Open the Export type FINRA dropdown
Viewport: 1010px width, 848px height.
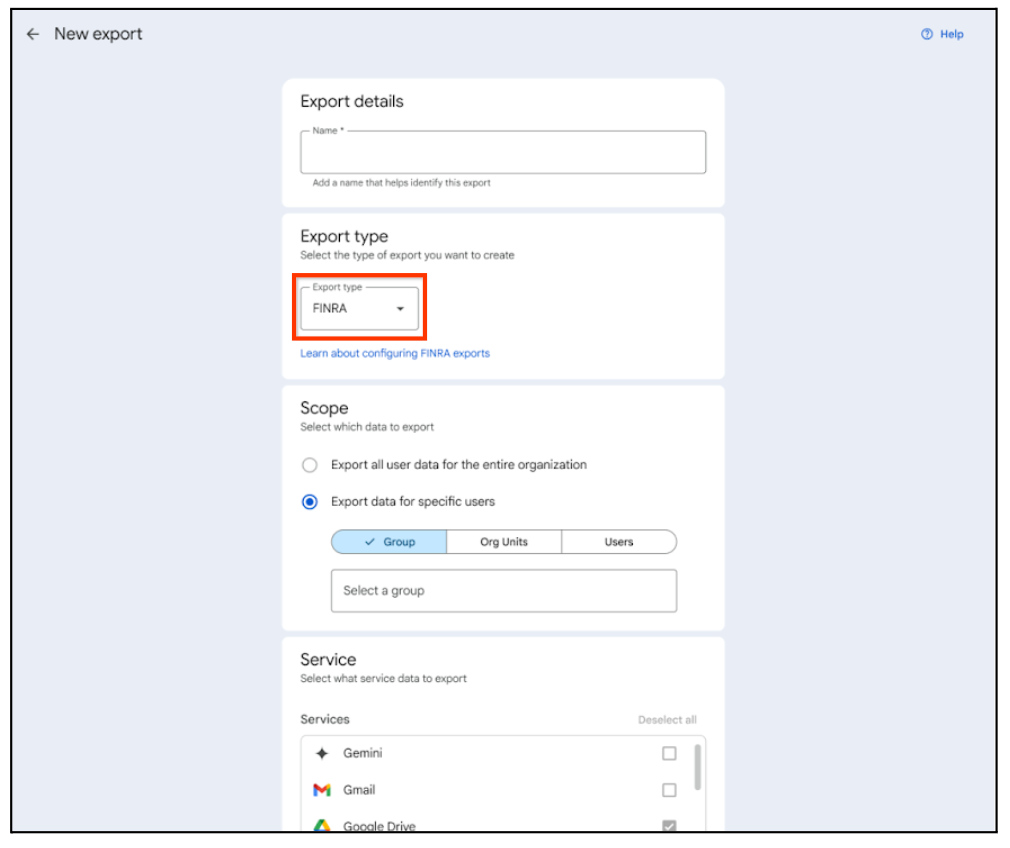[359, 309]
